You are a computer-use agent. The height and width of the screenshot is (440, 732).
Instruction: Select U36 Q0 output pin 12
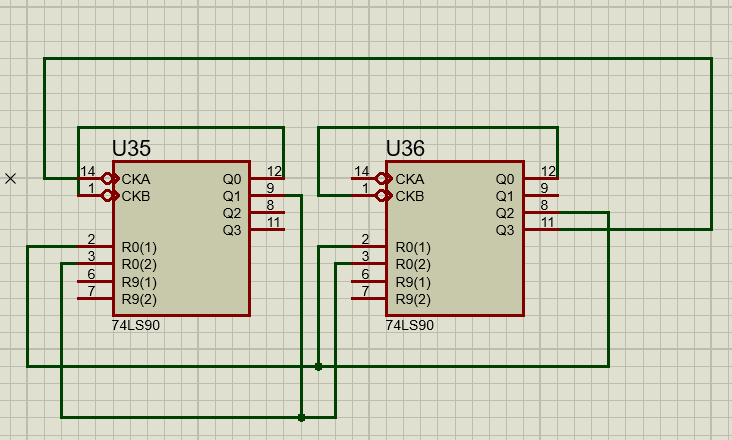541,178
